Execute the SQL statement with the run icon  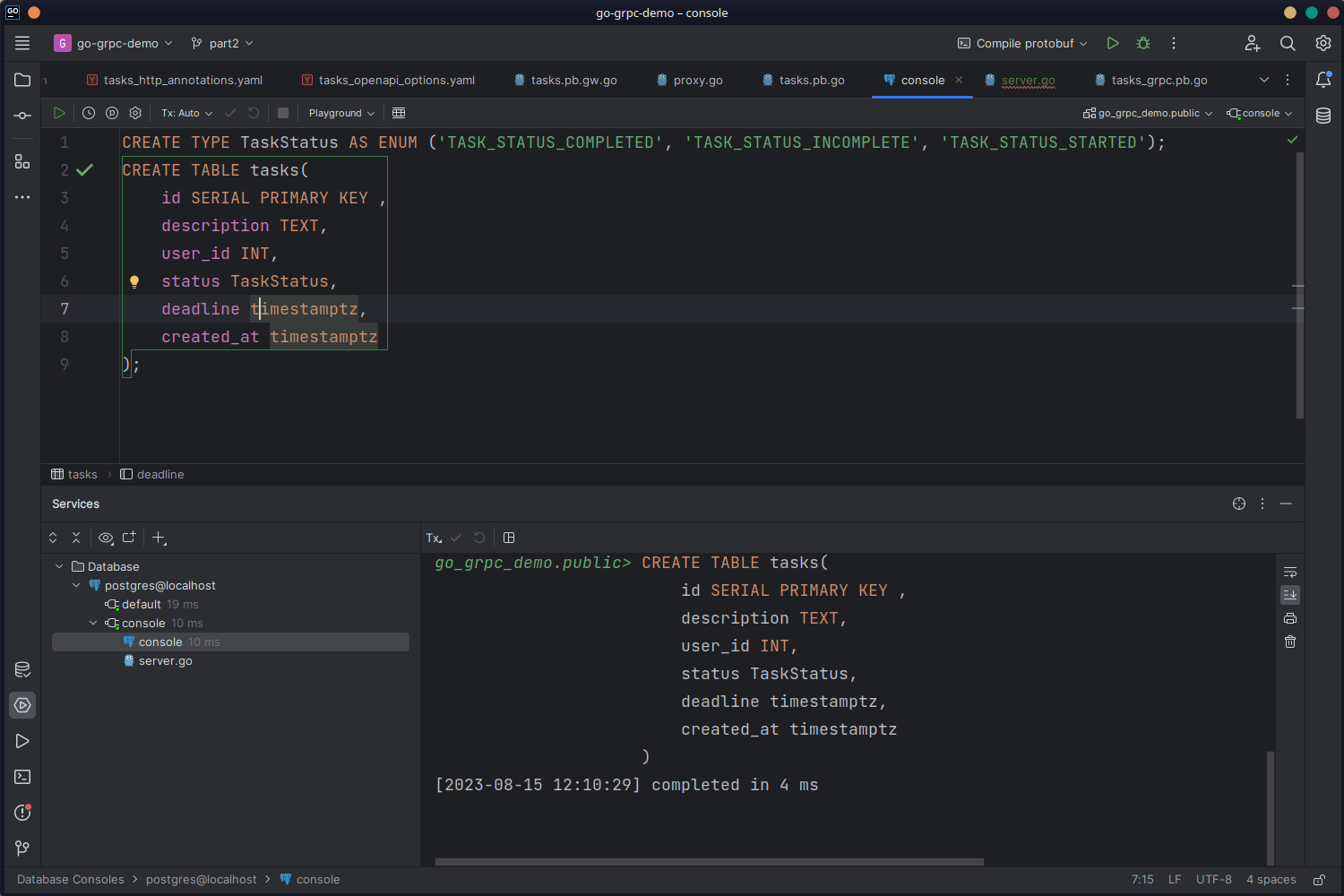tap(59, 113)
